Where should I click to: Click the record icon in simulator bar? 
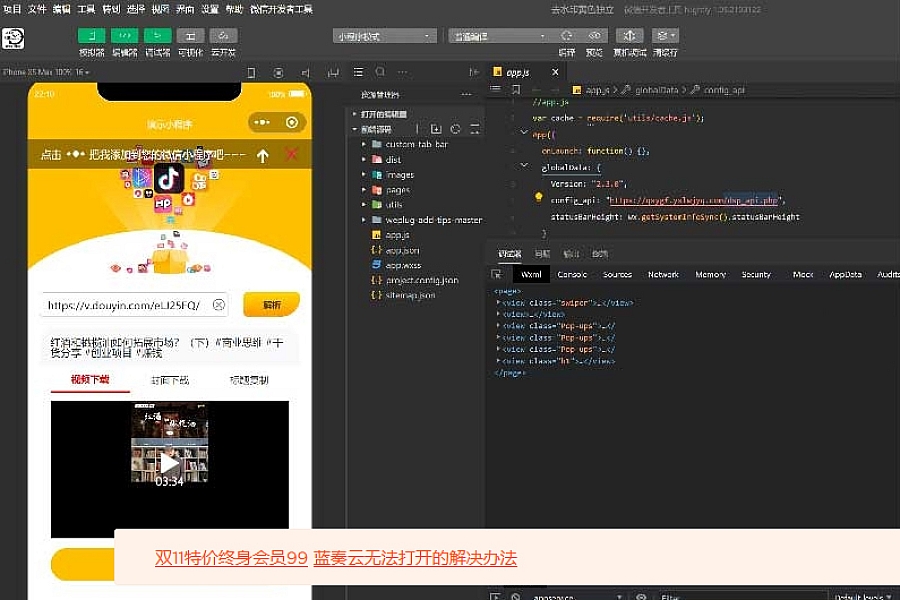click(278, 73)
